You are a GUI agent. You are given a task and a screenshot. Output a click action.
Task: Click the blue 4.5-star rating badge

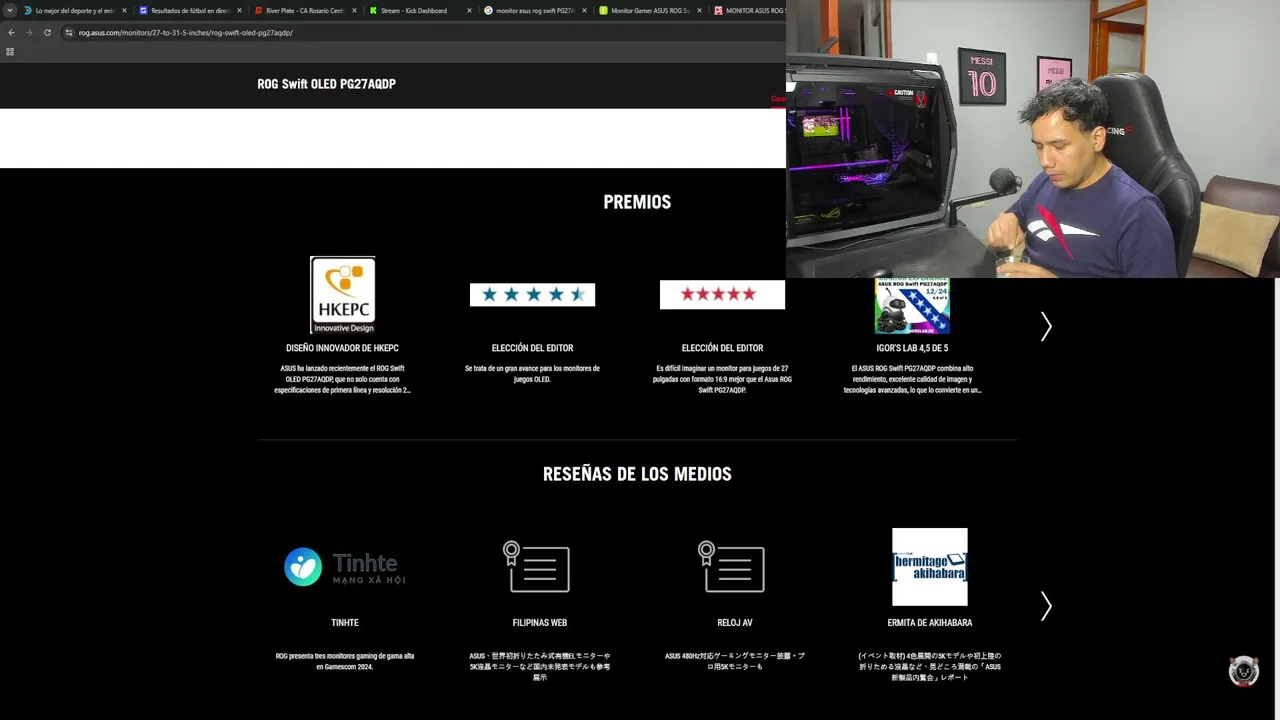click(532, 294)
